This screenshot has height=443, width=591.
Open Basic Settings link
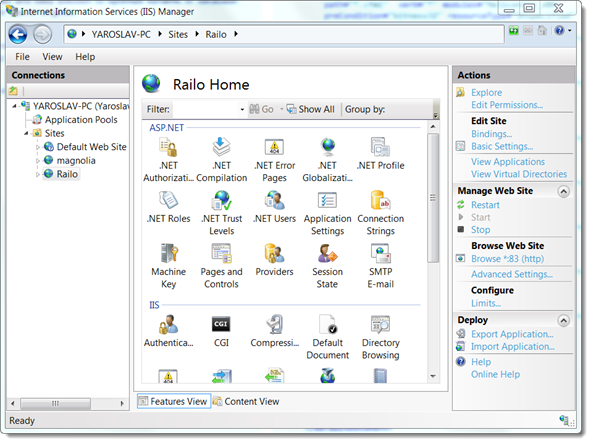point(502,147)
